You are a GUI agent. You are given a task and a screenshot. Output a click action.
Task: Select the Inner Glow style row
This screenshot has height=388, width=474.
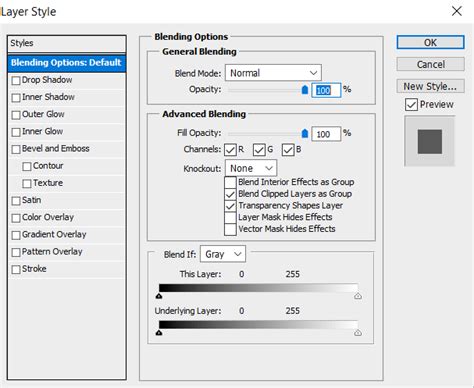pos(66,132)
